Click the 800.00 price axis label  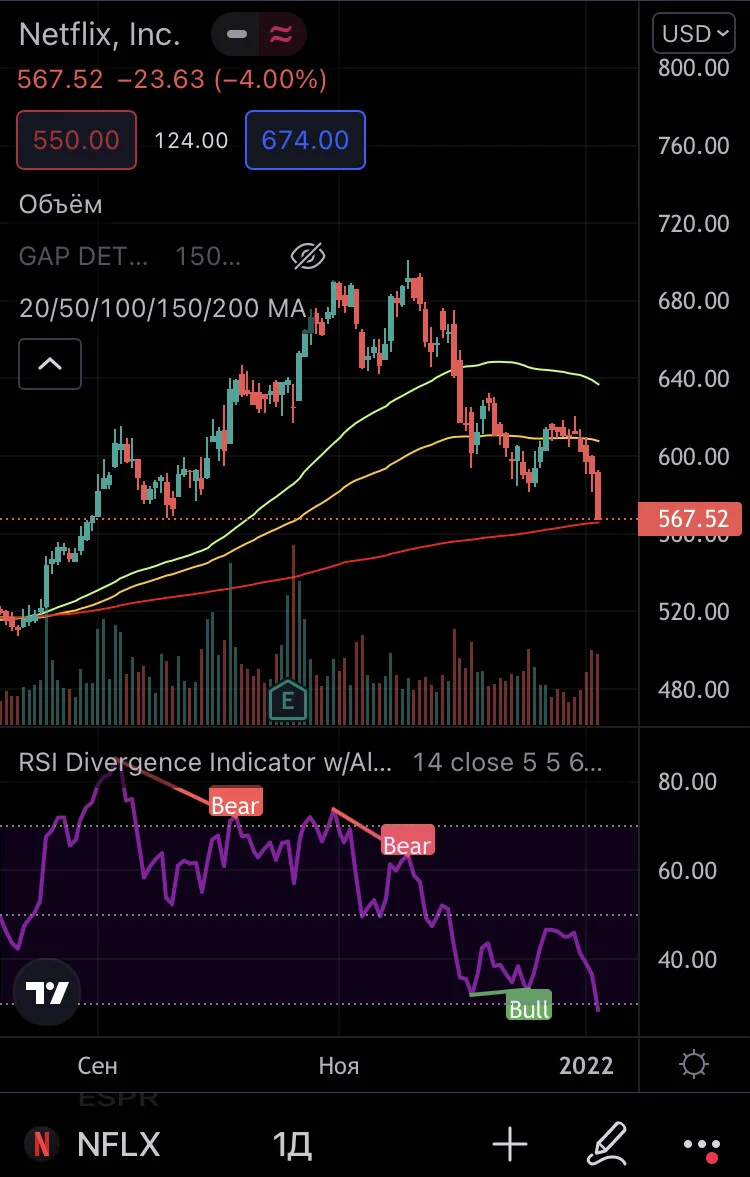pos(694,68)
